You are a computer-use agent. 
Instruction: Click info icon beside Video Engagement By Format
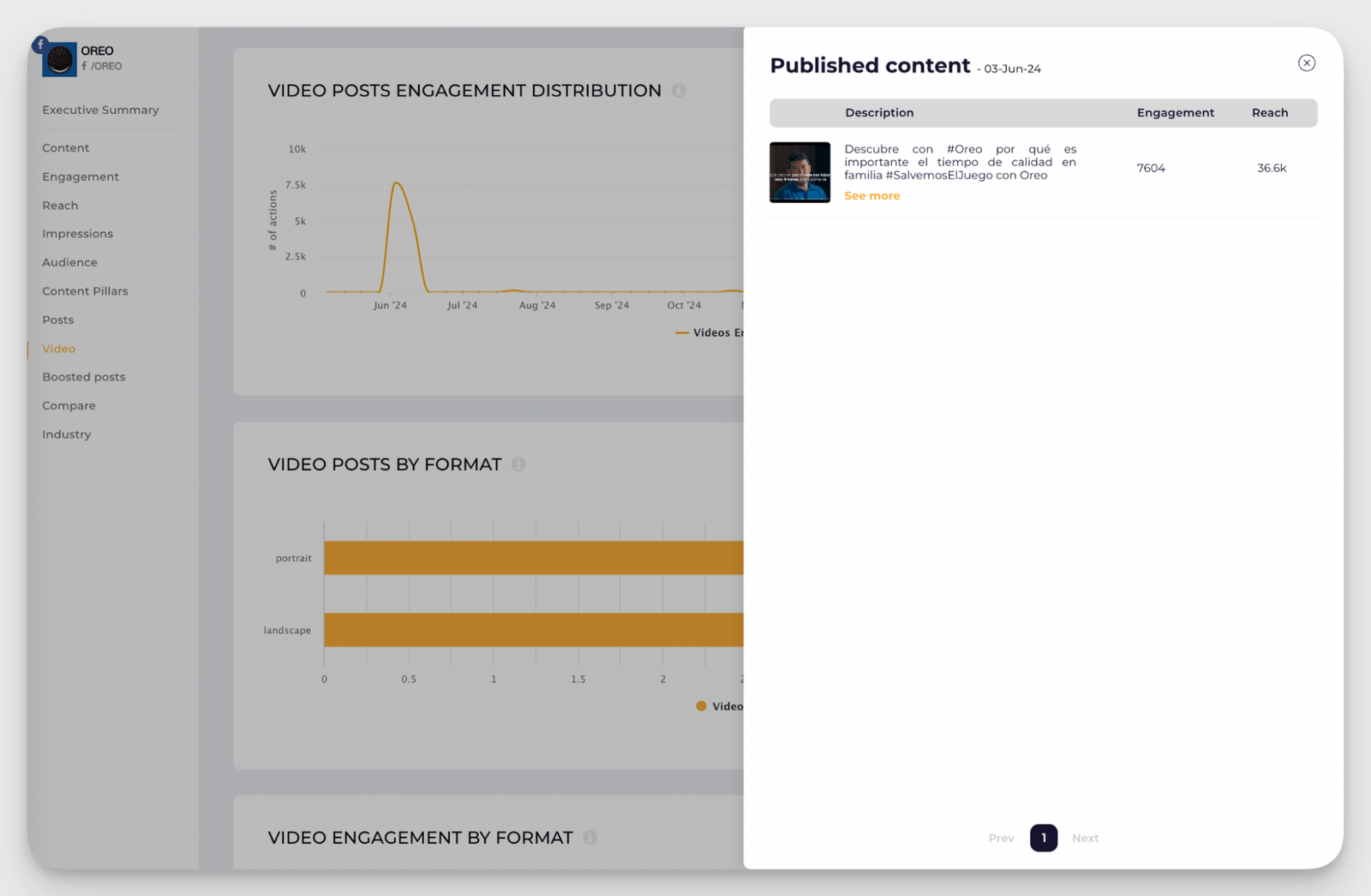pyautogui.click(x=590, y=838)
